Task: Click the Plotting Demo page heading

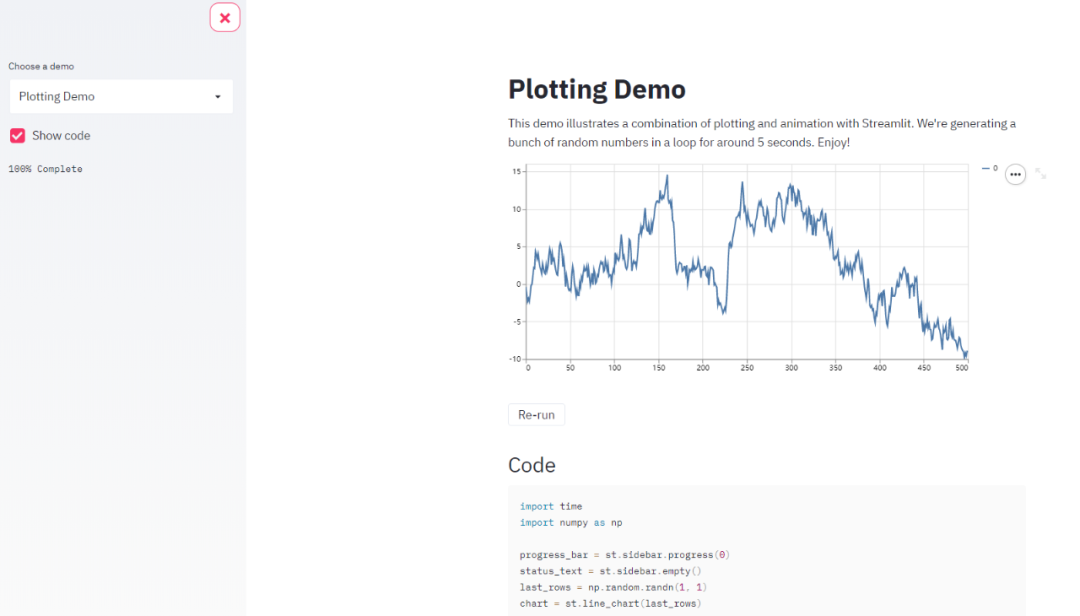Action: click(596, 89)
